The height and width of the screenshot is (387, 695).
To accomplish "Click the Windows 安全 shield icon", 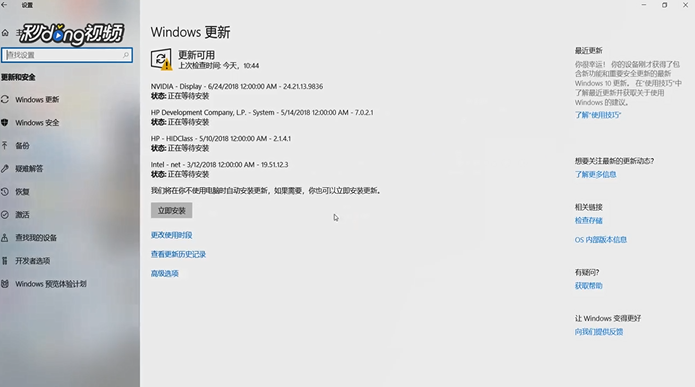I will click(5, 122).
